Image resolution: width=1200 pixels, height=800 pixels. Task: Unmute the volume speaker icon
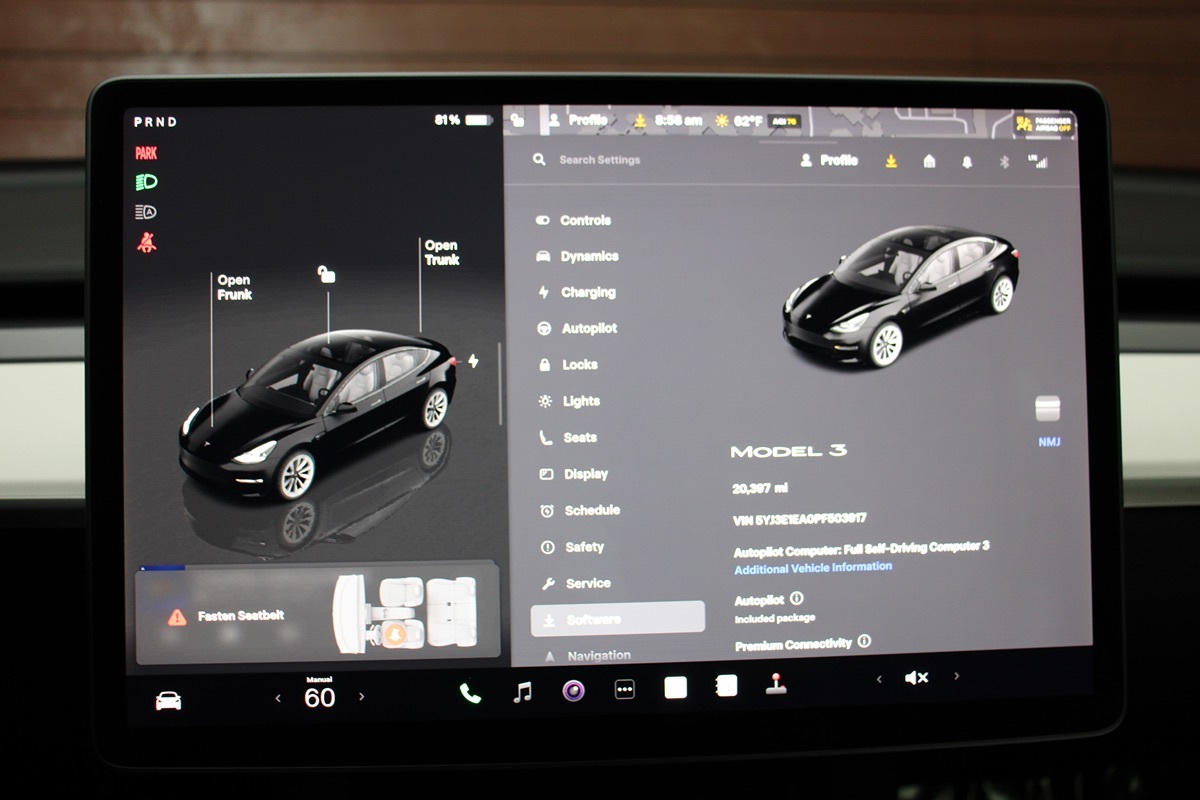click(x=916, y=678)
